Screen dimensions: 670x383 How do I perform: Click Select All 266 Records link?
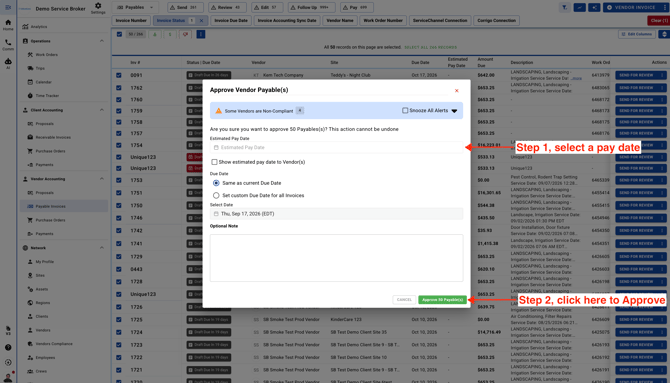pos(430,47)
